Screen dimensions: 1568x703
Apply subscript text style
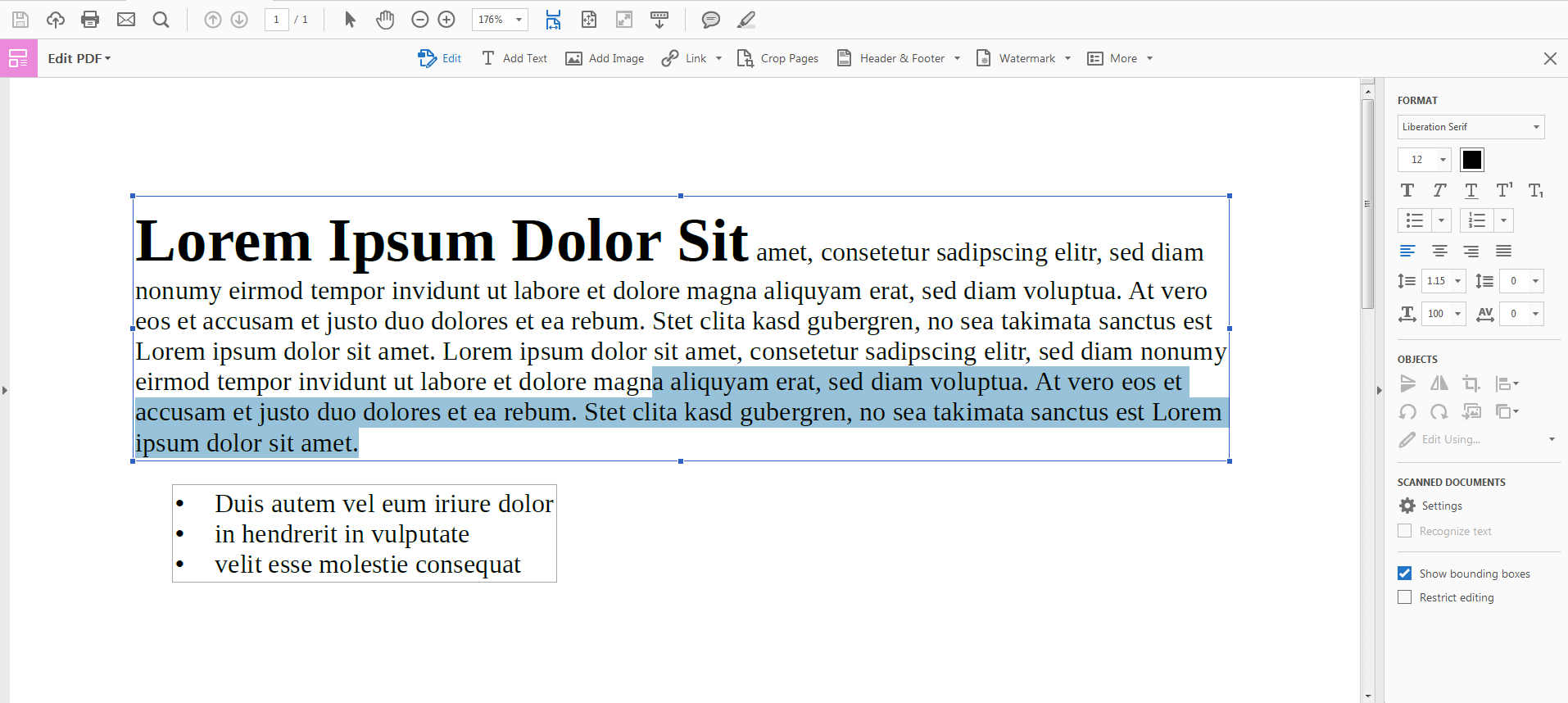tap(1536, 190)
